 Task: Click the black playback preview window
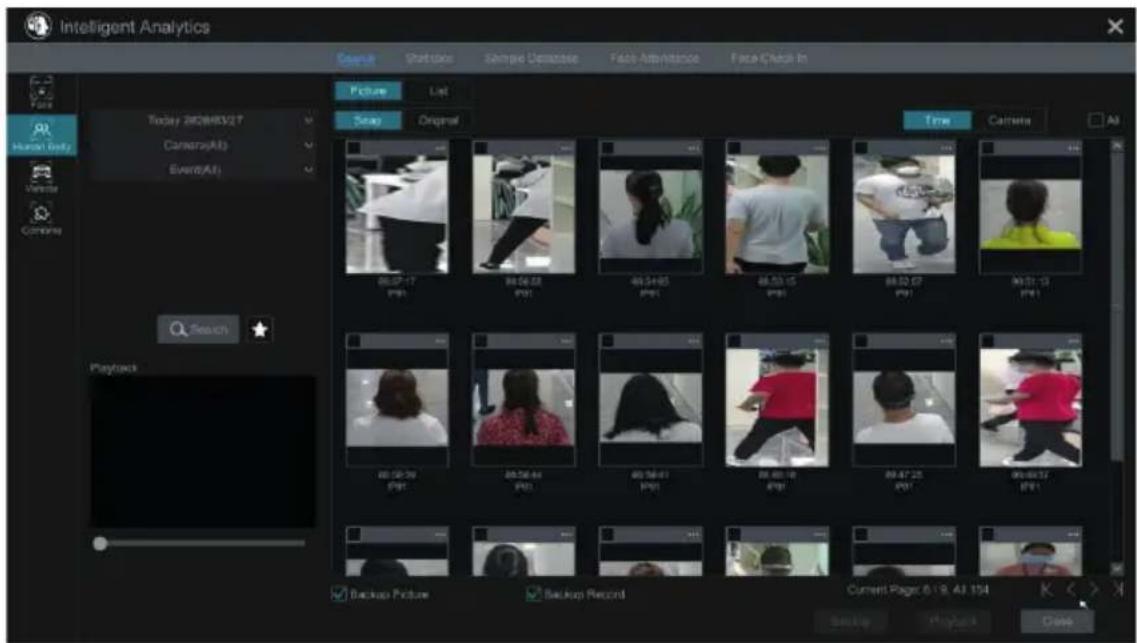202,452
